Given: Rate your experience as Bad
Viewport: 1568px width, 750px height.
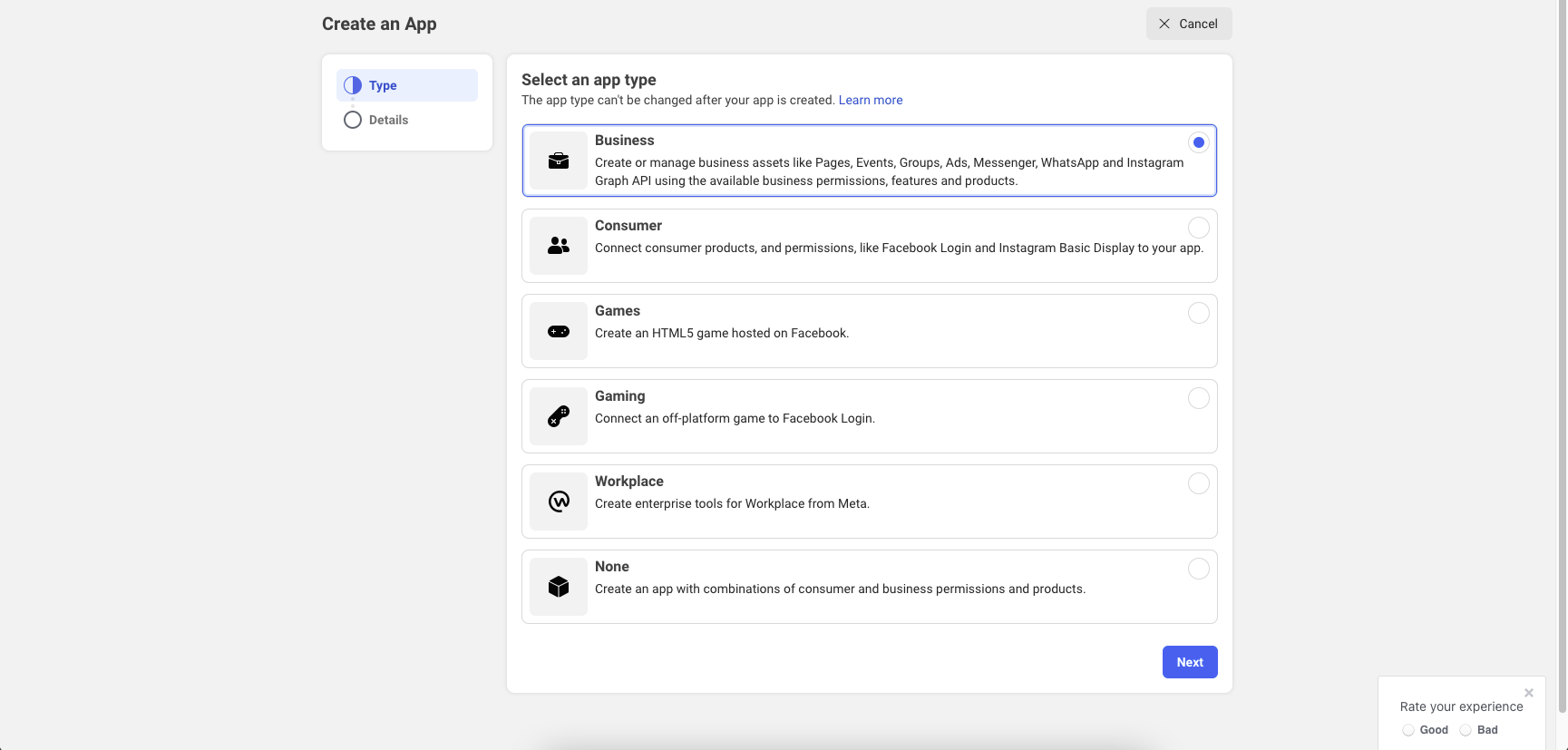Looking at the screenshot, I should click(x=1466, y=730).
